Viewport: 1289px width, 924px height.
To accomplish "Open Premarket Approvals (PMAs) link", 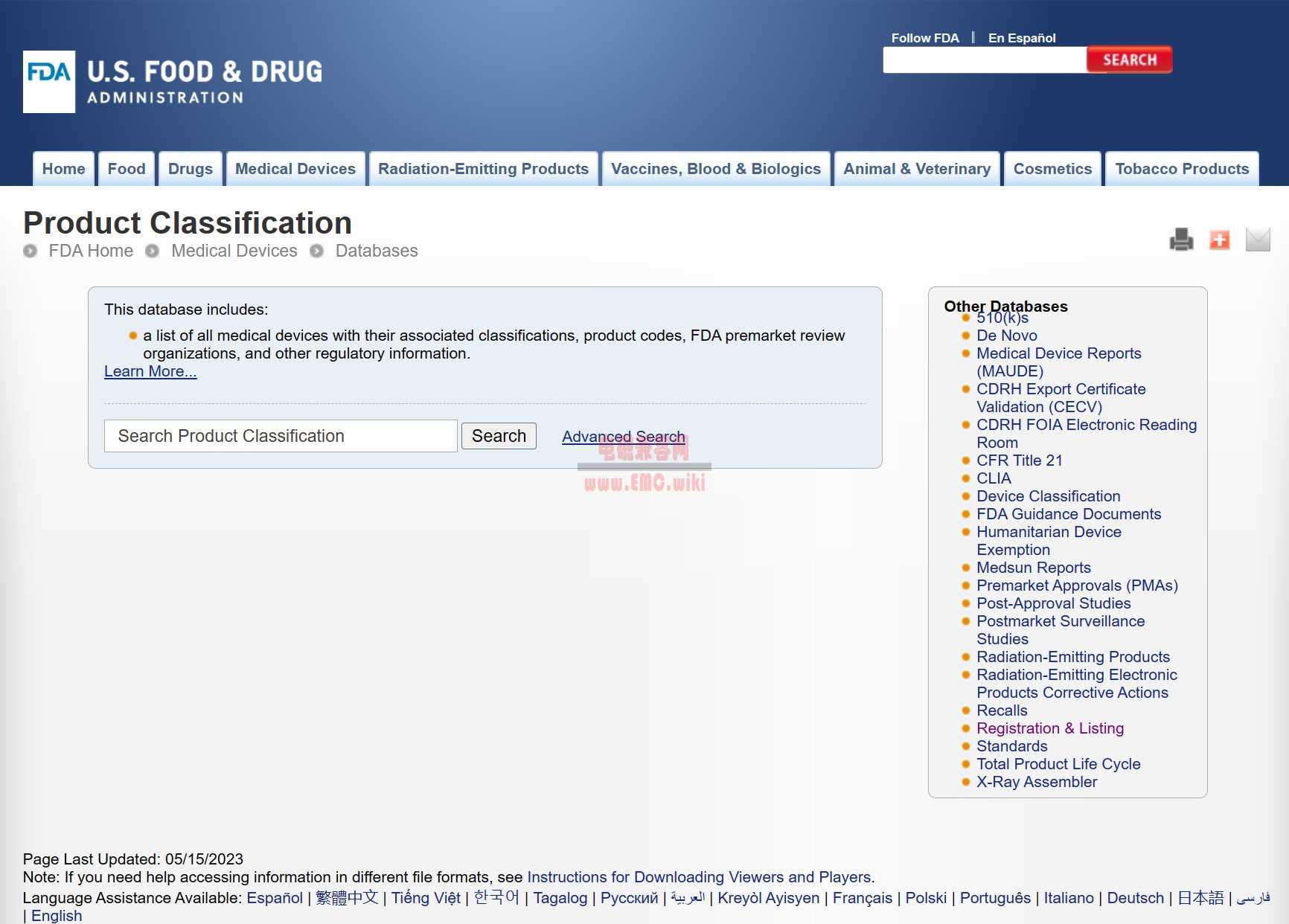I will click(1077, 585).
